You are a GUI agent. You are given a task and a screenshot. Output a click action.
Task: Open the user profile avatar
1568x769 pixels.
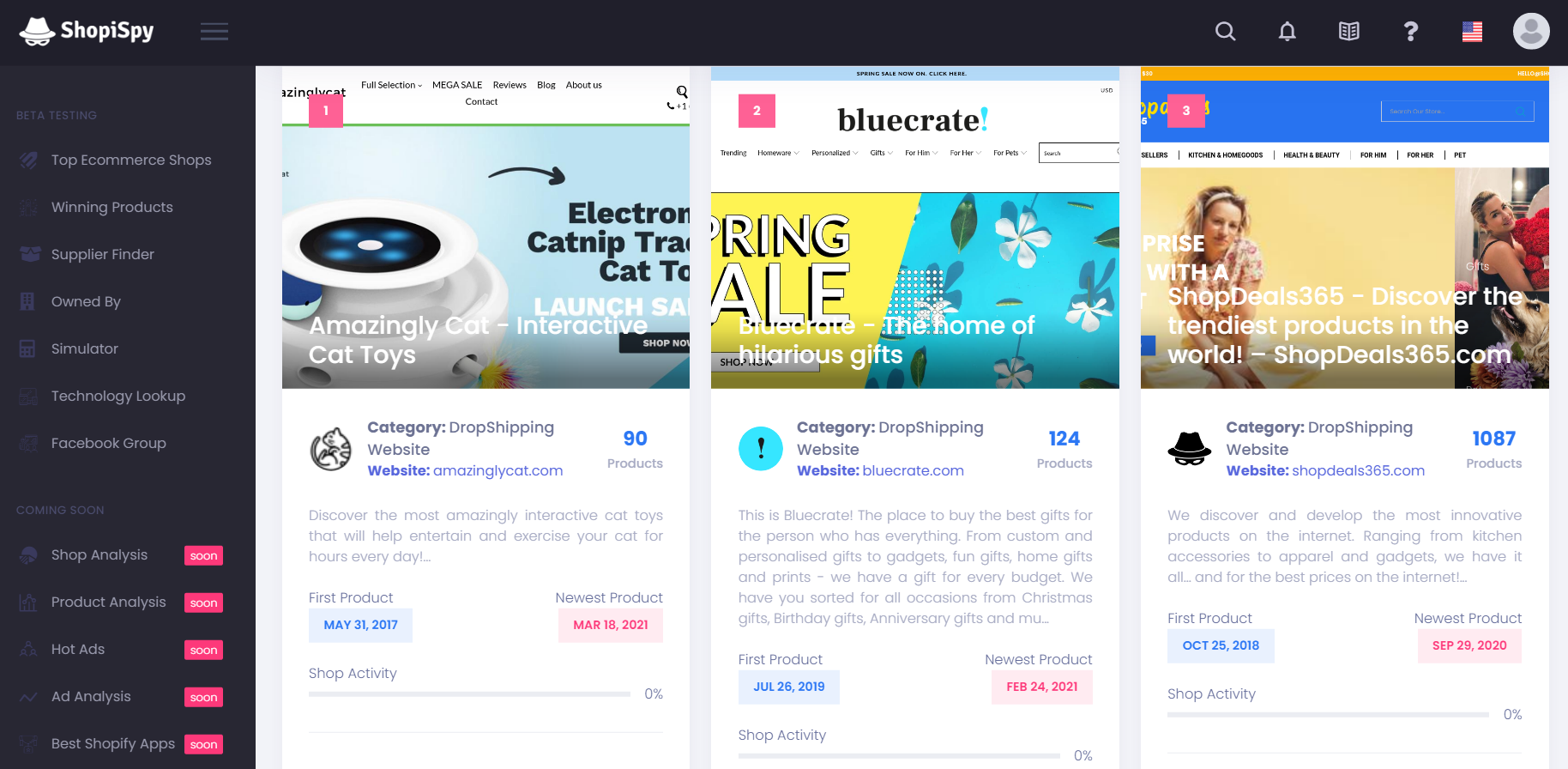click(x=1531, y=31)
